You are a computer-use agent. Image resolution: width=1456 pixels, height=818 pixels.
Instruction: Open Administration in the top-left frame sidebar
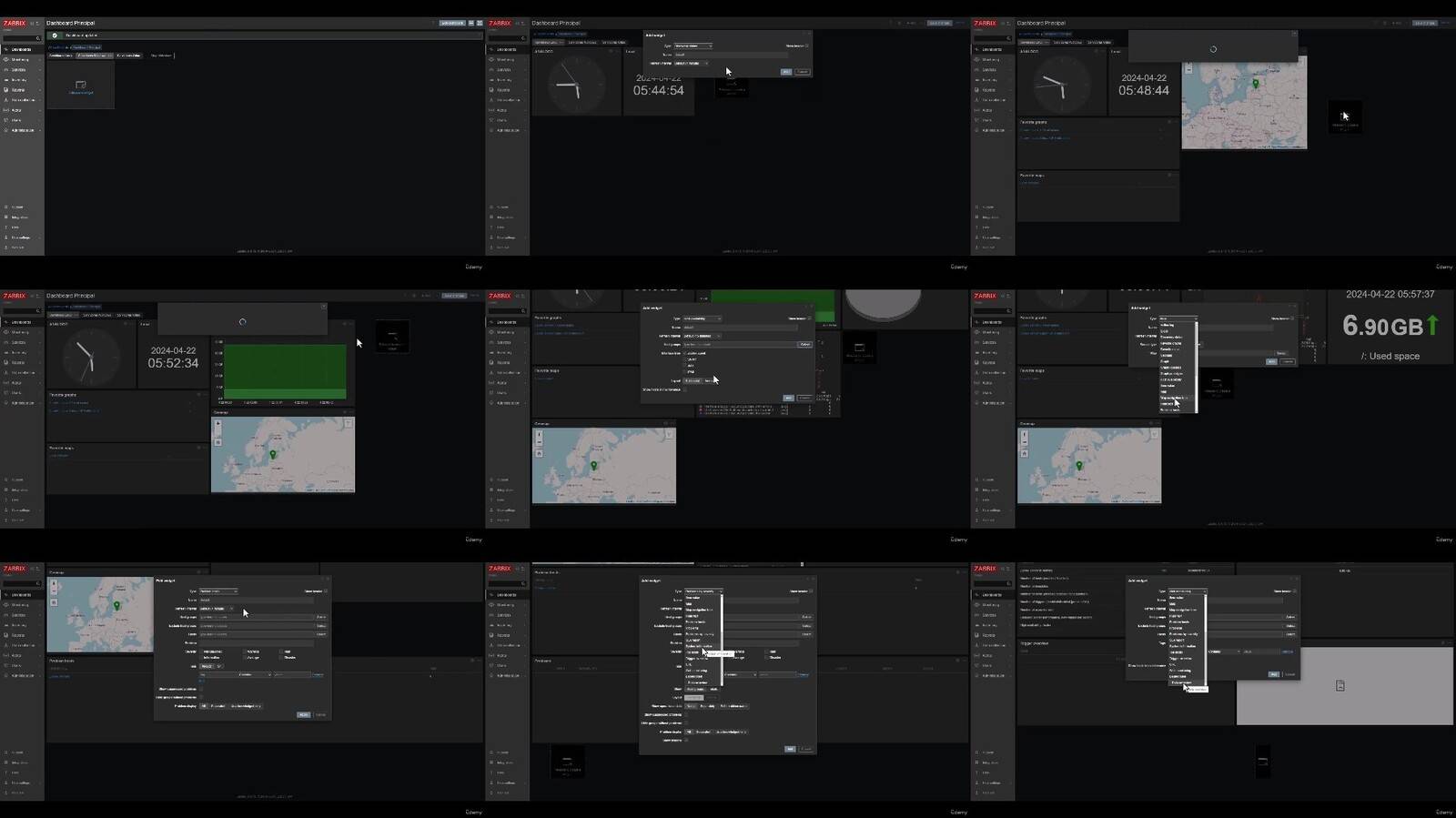[x=22, y=130]
